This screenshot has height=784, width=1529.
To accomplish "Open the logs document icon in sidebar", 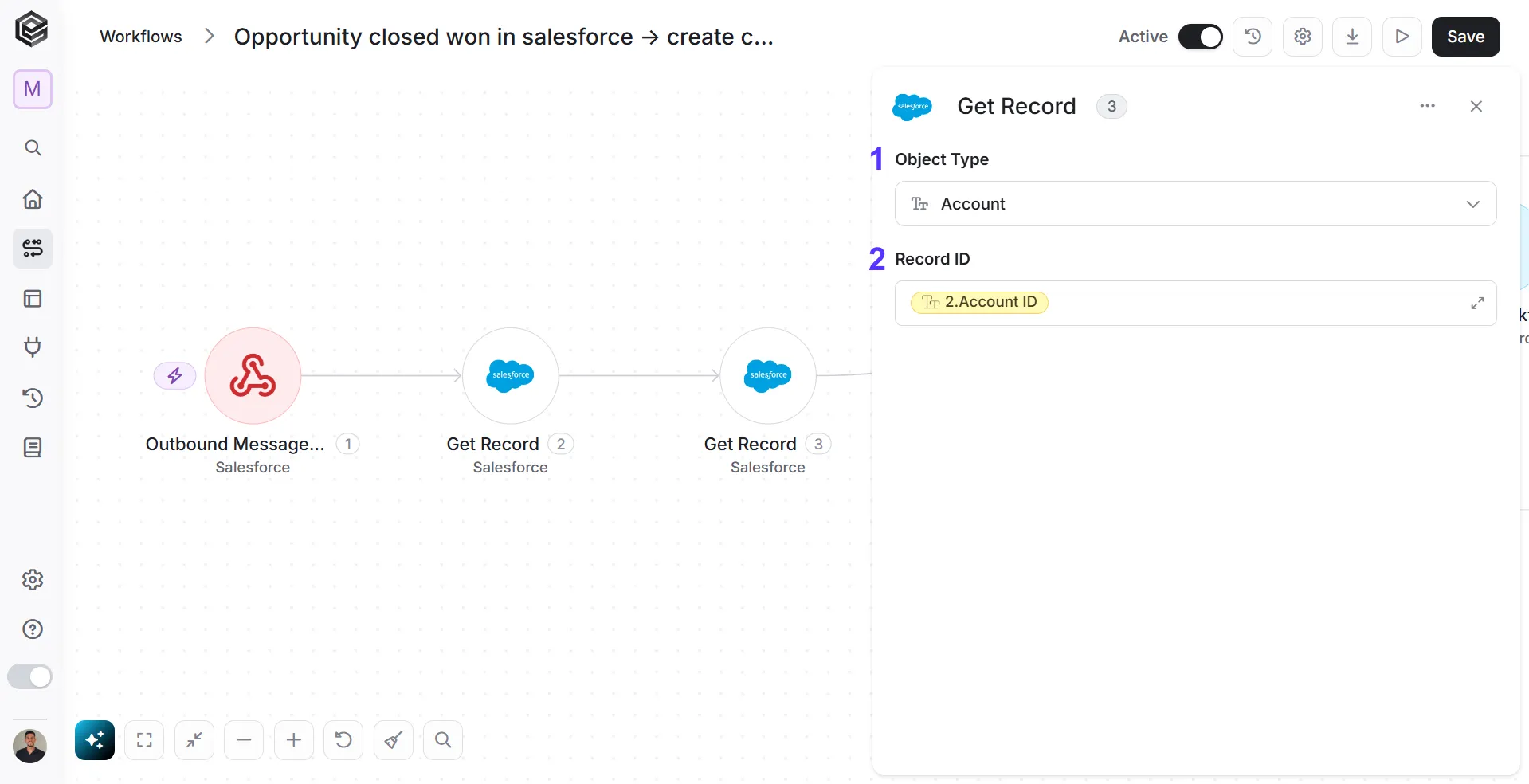I will [33, 448].
